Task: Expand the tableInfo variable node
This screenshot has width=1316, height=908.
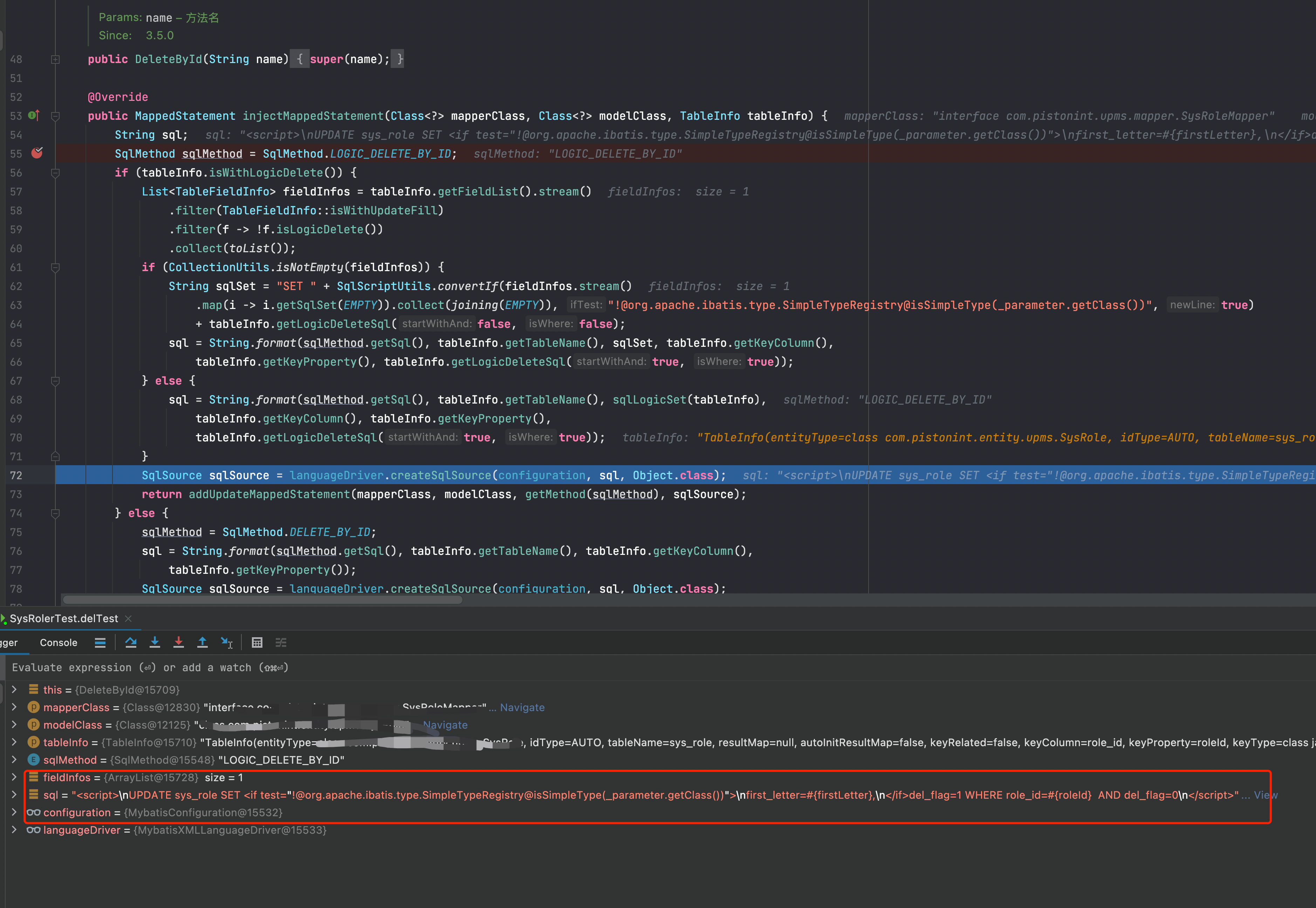Action: 14,742
